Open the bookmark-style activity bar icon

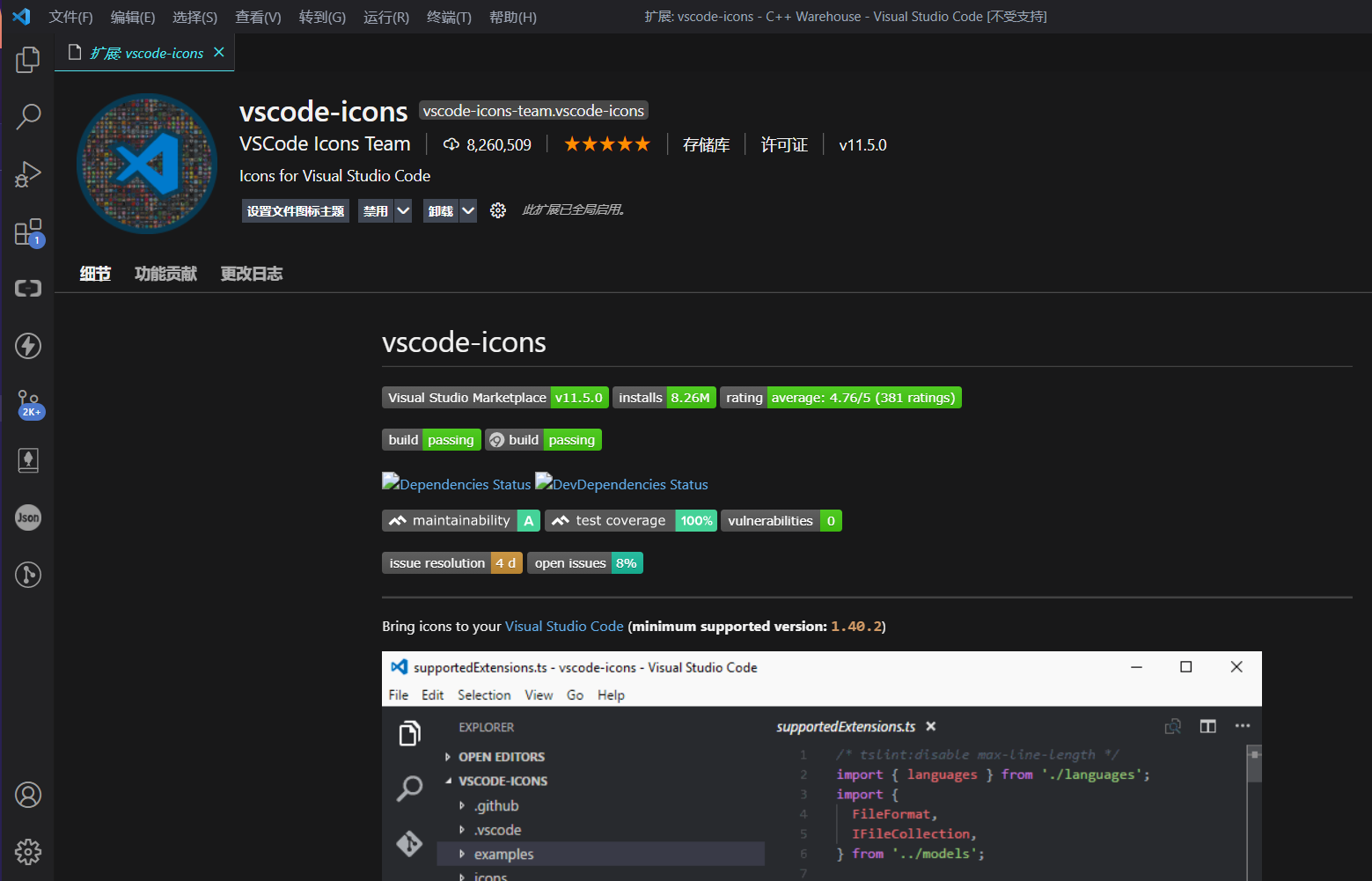28,460
